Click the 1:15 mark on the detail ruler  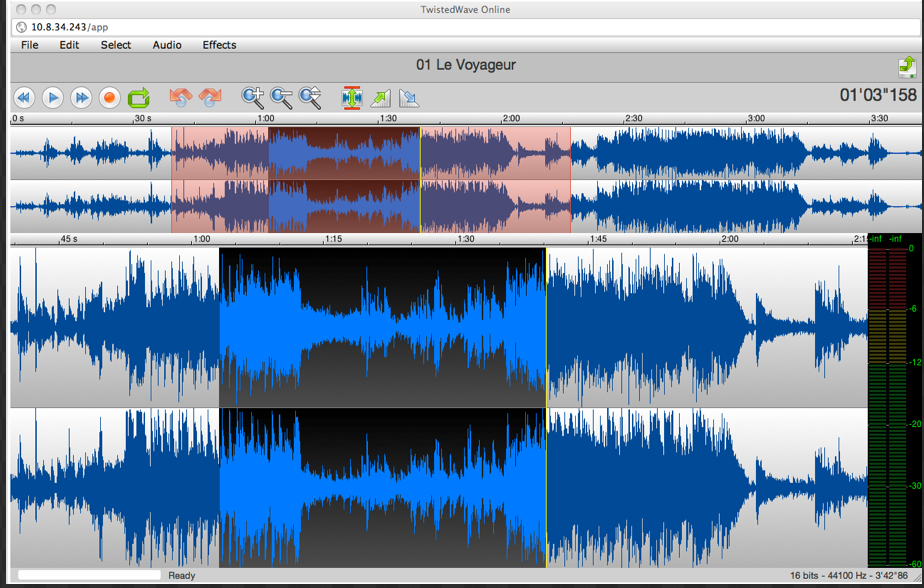tap(334, 239)
